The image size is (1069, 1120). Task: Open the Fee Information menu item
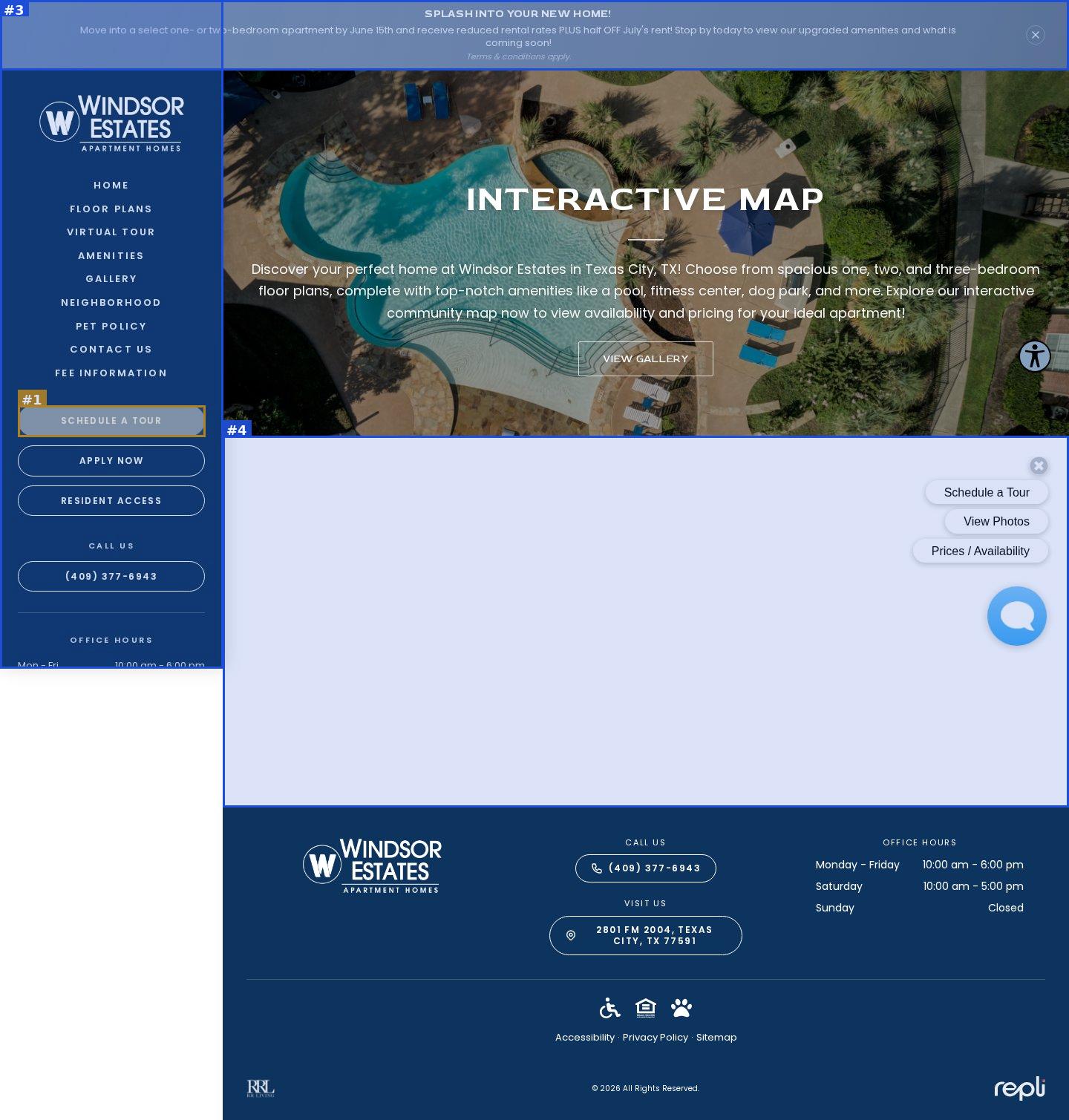[111, 373]
